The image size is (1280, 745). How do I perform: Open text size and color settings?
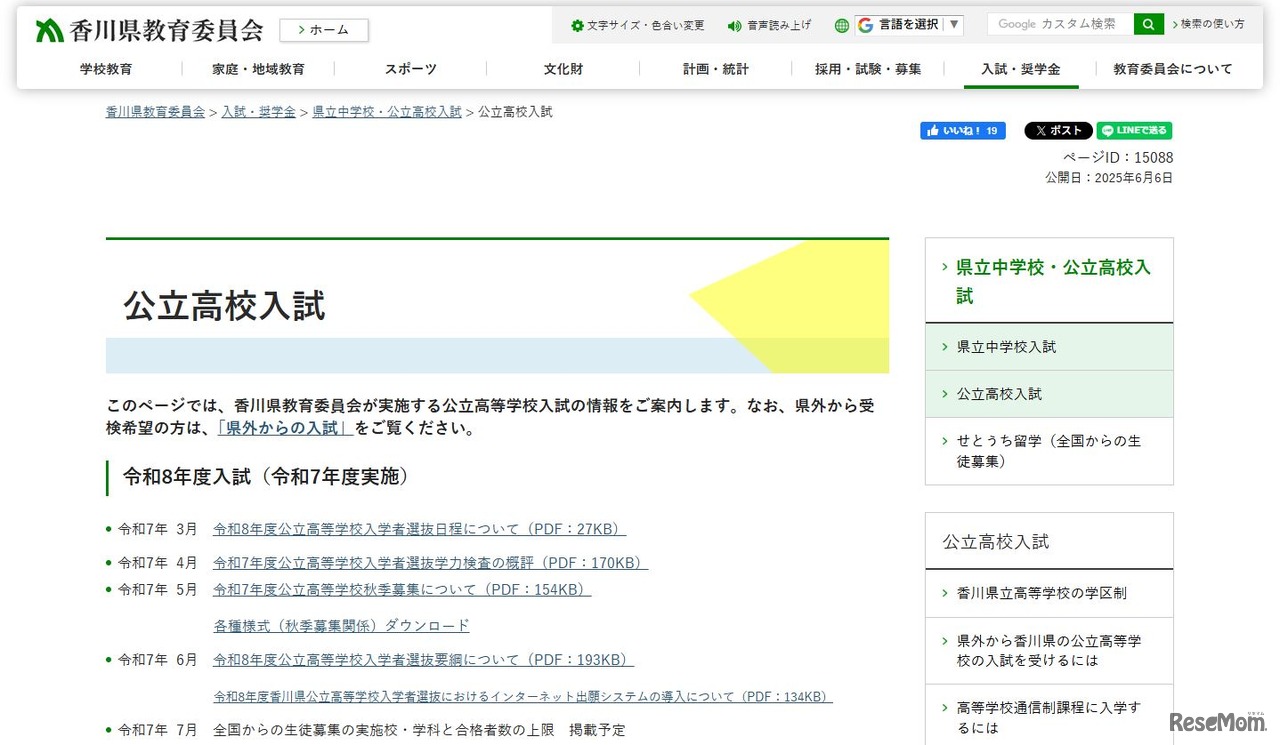[x=637, y=25]
